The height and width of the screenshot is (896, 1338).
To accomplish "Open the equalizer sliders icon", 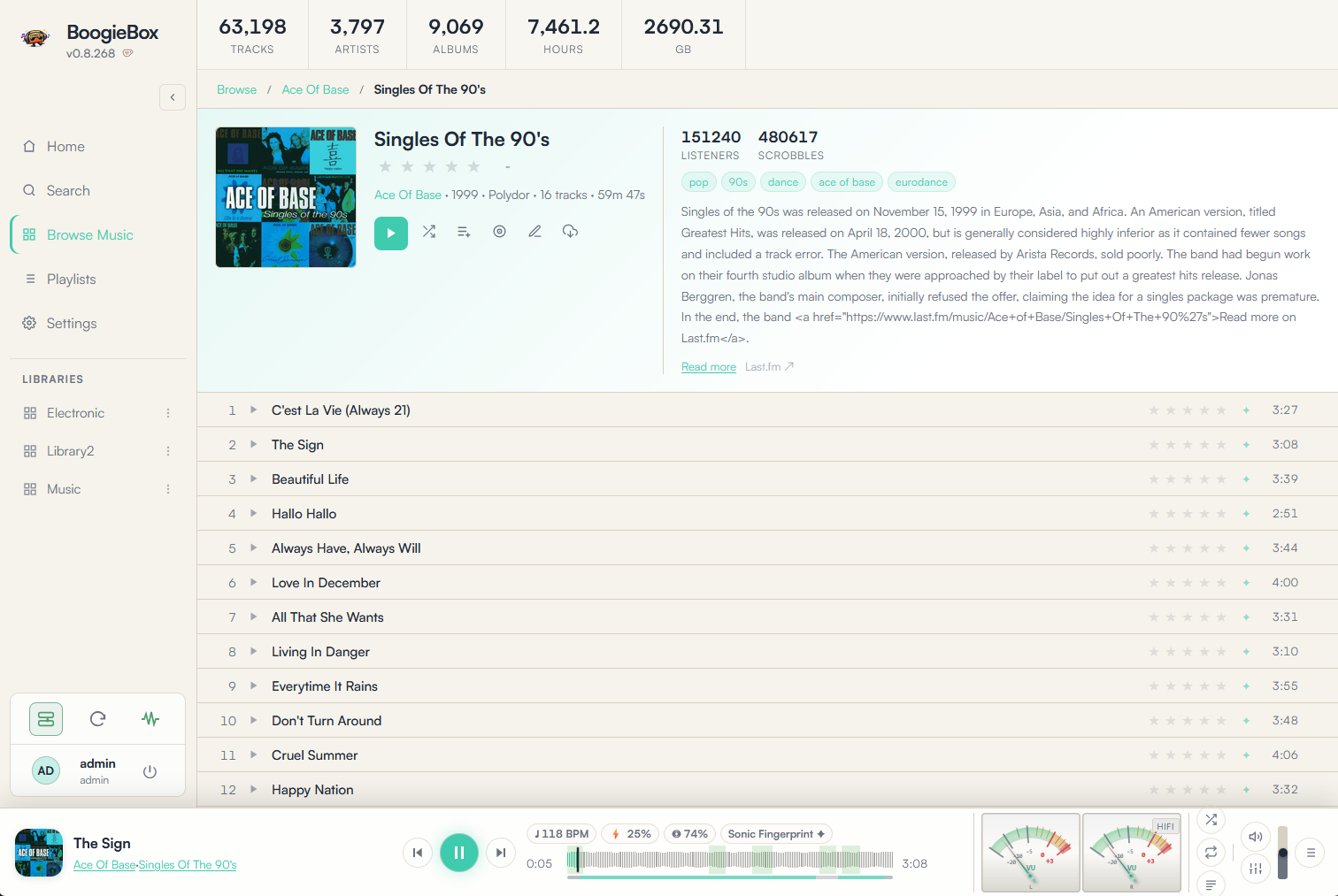I will point(1256,869).
